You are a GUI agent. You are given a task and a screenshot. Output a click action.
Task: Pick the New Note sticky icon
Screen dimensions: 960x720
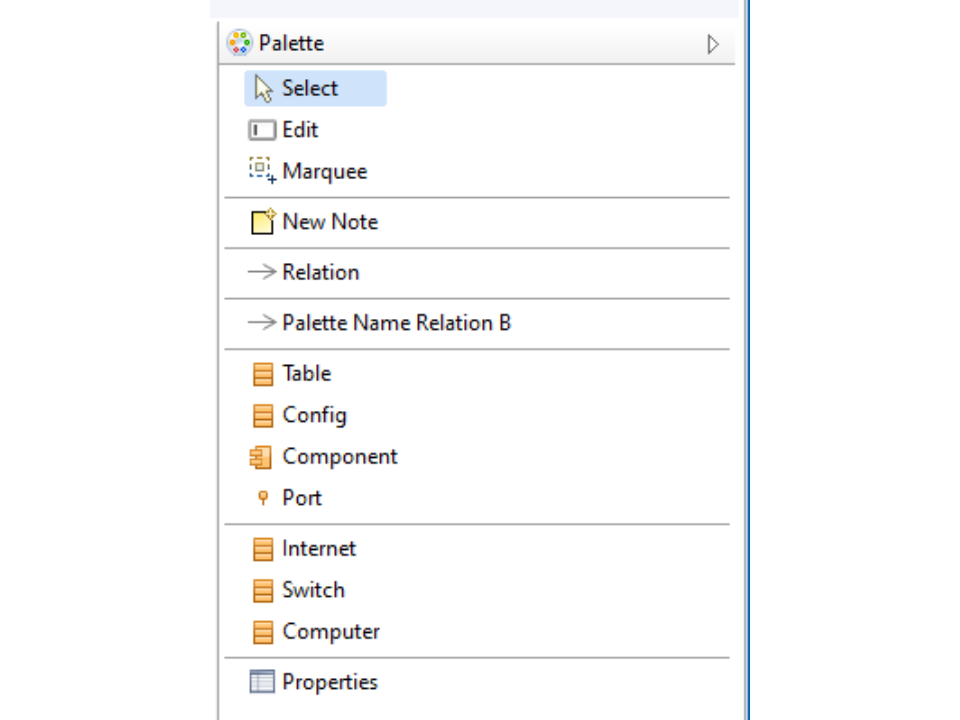point(262,222)
